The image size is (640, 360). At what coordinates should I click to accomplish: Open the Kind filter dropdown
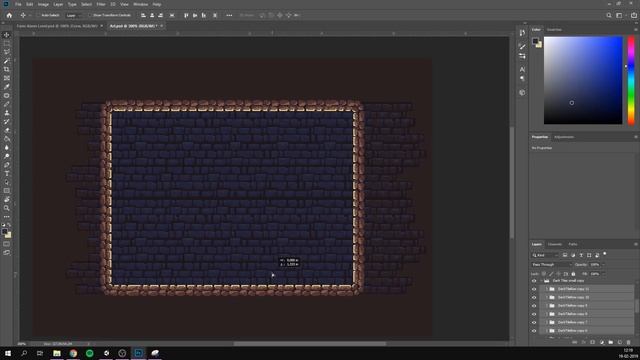click(545, 255)
